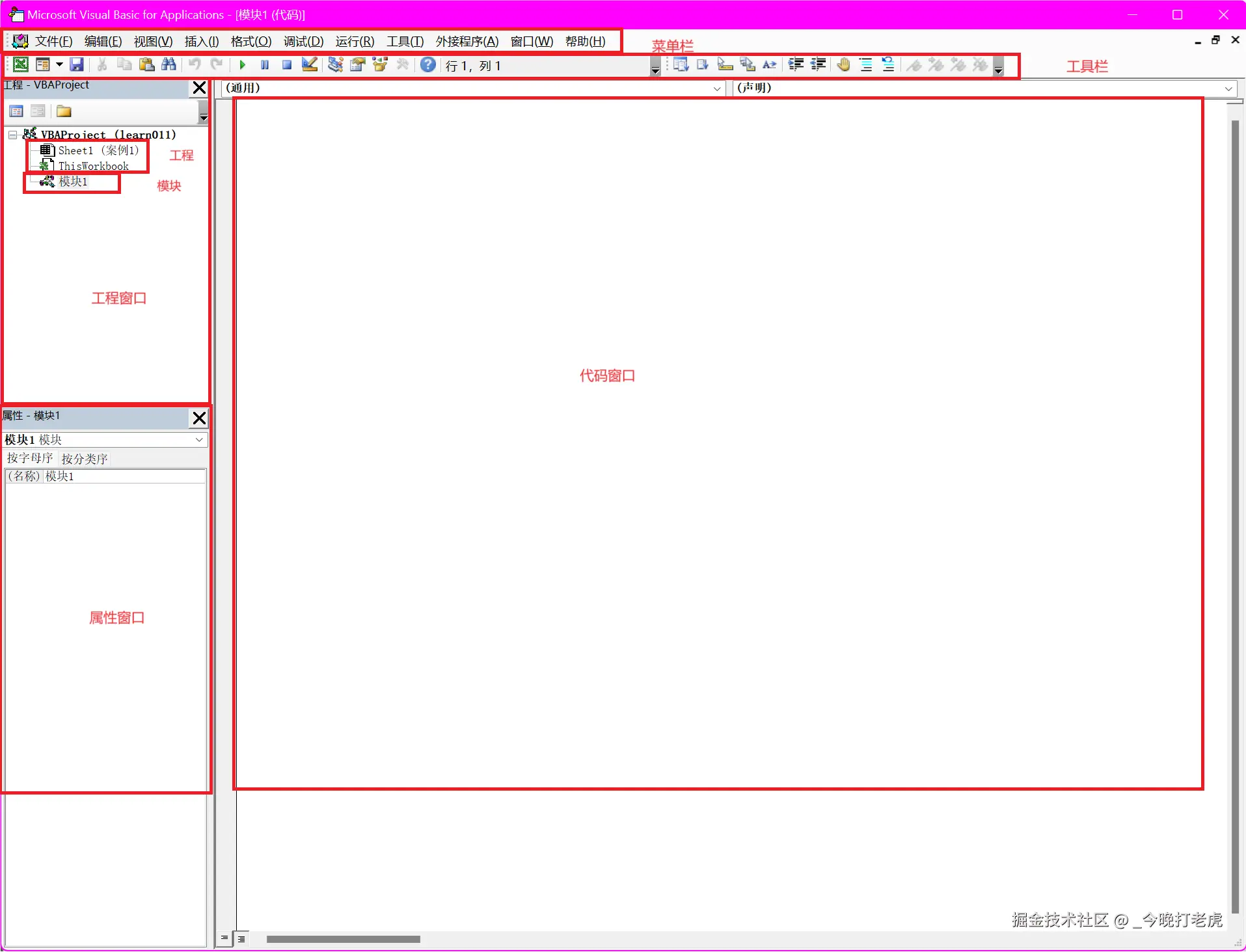The width and height of the screenshot is (1246, 952).
Task: Click the Toggle Breakpoint hand icon
Action: (843, 65)
